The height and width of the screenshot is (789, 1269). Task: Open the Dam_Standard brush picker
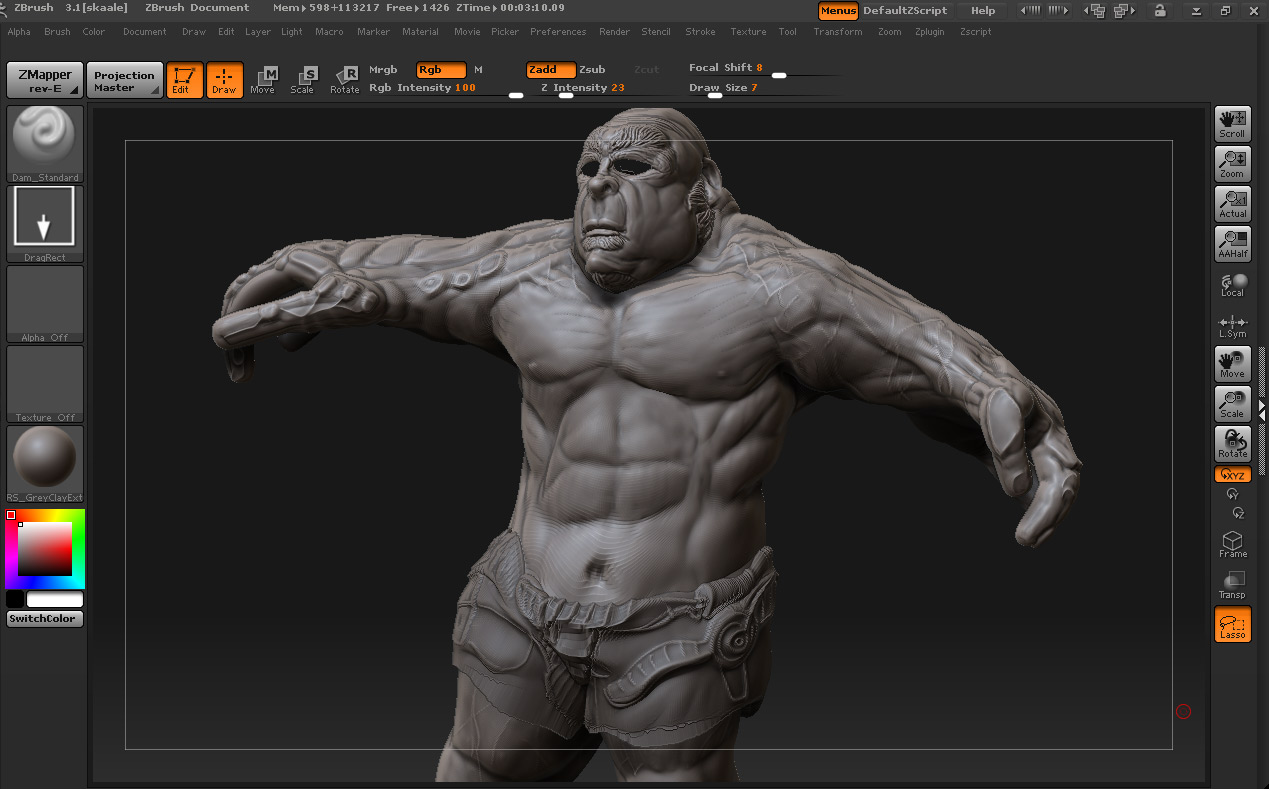pyautogui.click(x=45, y=145)
